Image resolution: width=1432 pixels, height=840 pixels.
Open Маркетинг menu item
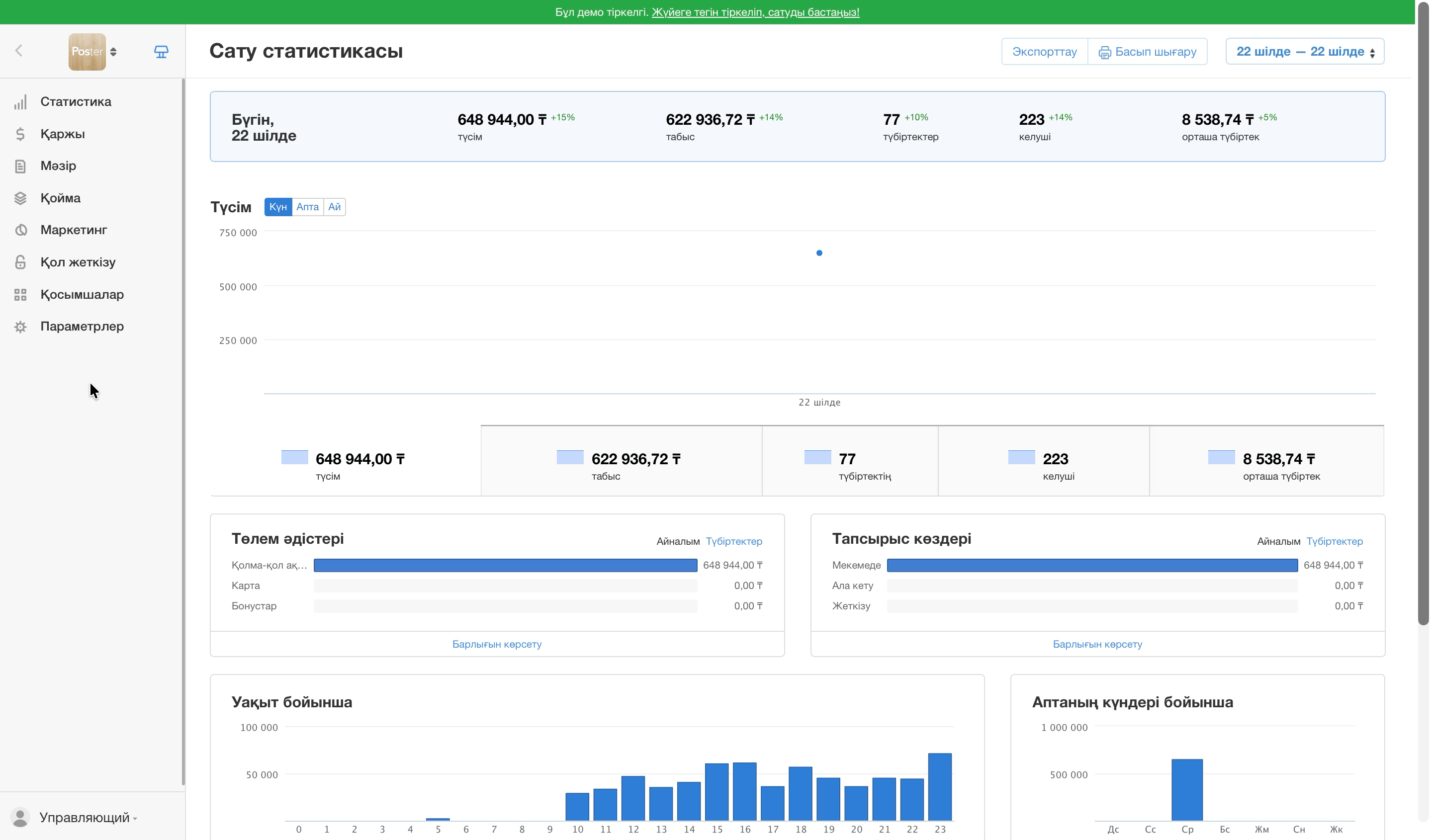[74, 230]
